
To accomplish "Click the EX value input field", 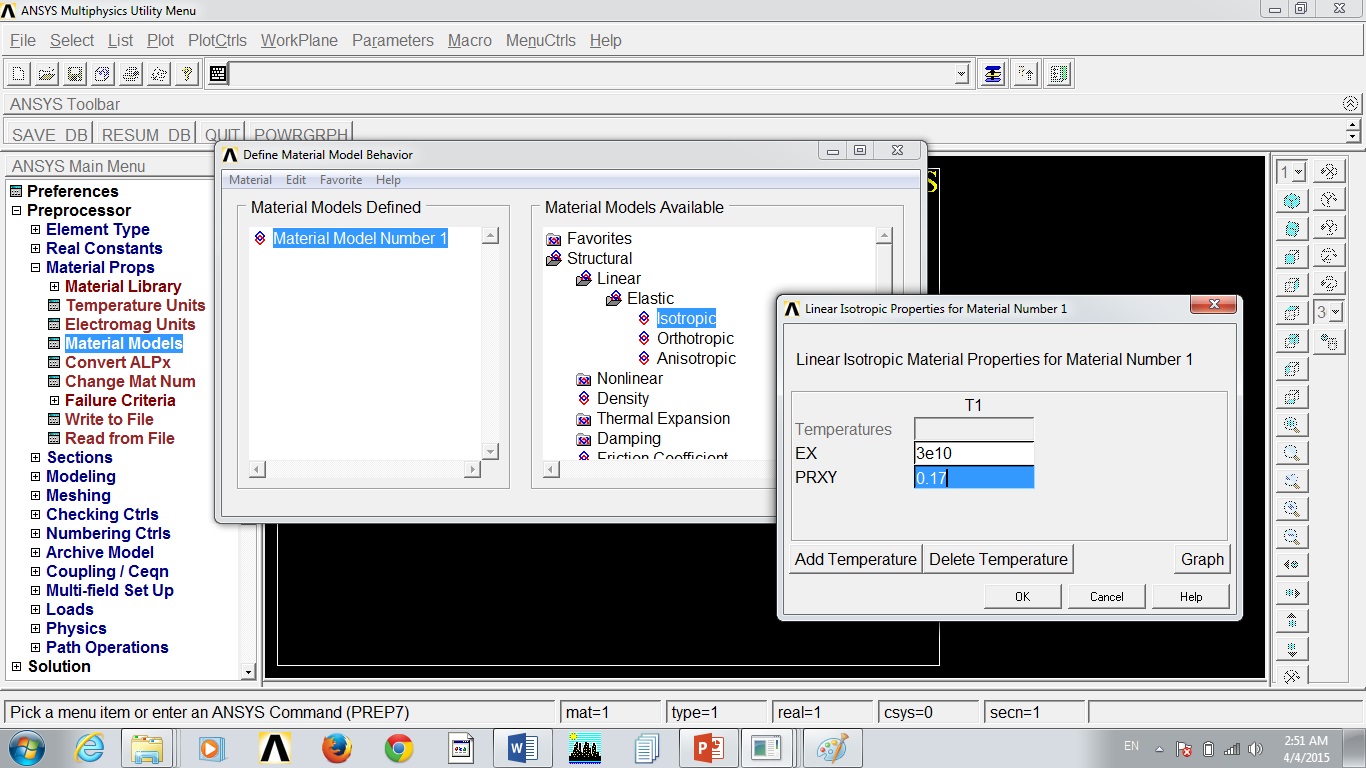I will tap(974, 453).
